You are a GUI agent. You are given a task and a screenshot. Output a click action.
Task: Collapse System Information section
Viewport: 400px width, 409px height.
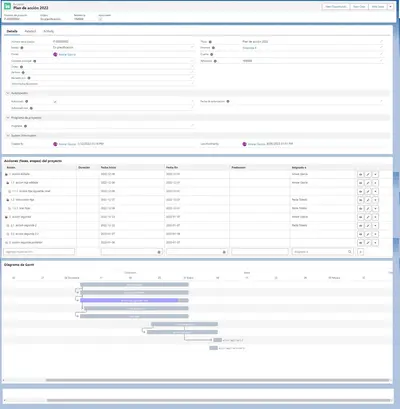coord(8,136)
